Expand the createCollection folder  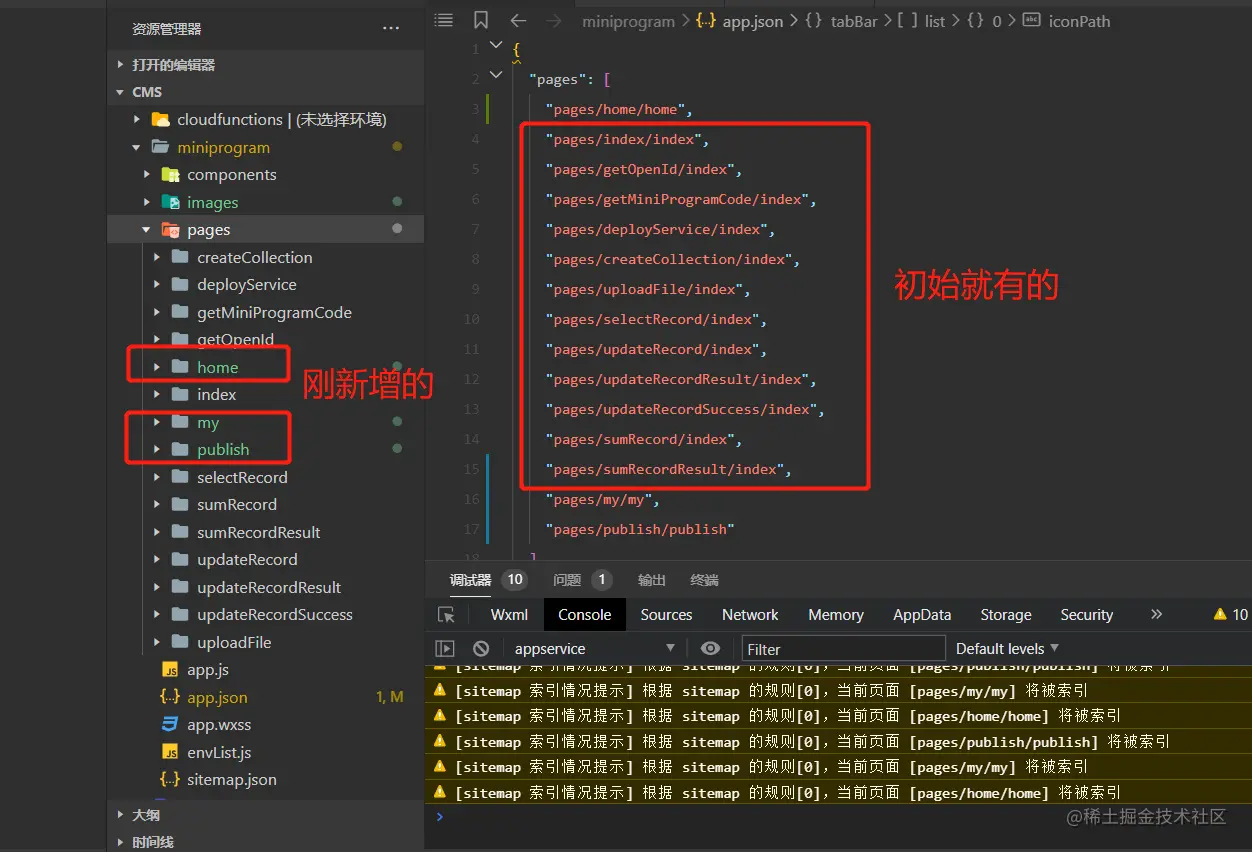click(156, 257)
